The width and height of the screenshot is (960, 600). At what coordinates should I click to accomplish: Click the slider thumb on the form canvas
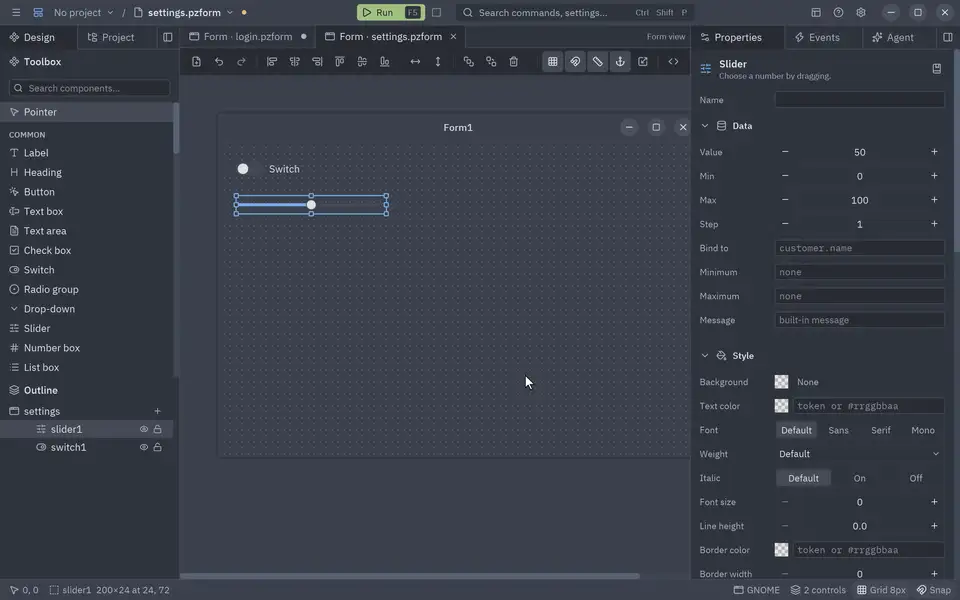coord(311,205)
